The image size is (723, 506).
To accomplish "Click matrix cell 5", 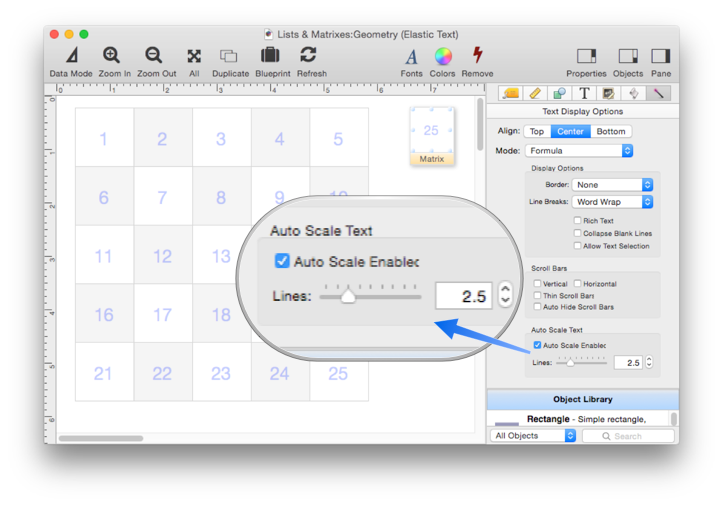I will pos(339,137).
